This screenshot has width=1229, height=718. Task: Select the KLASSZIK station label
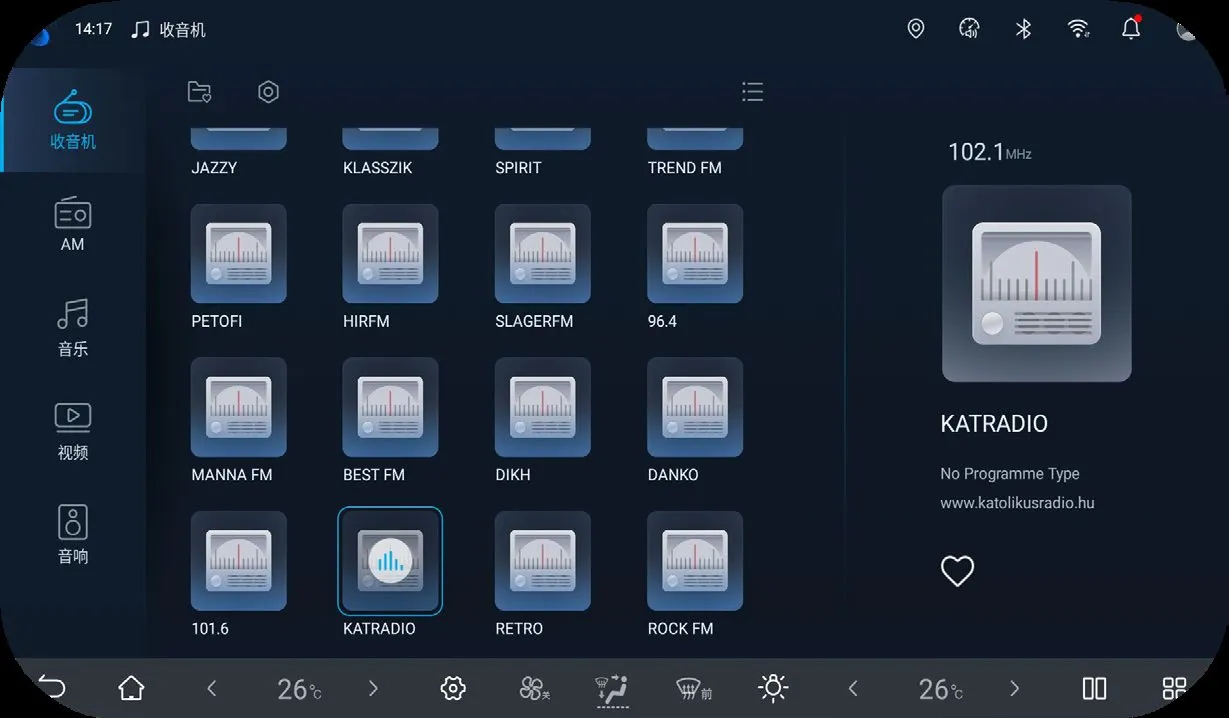pyautogui.click(x=377, y=168)
